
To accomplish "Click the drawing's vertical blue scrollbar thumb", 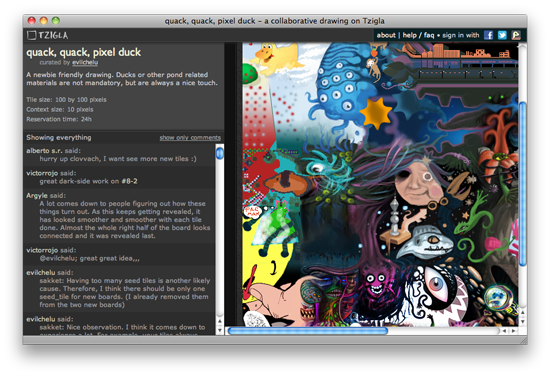I will pyautogui.click(x=523, y=183).
